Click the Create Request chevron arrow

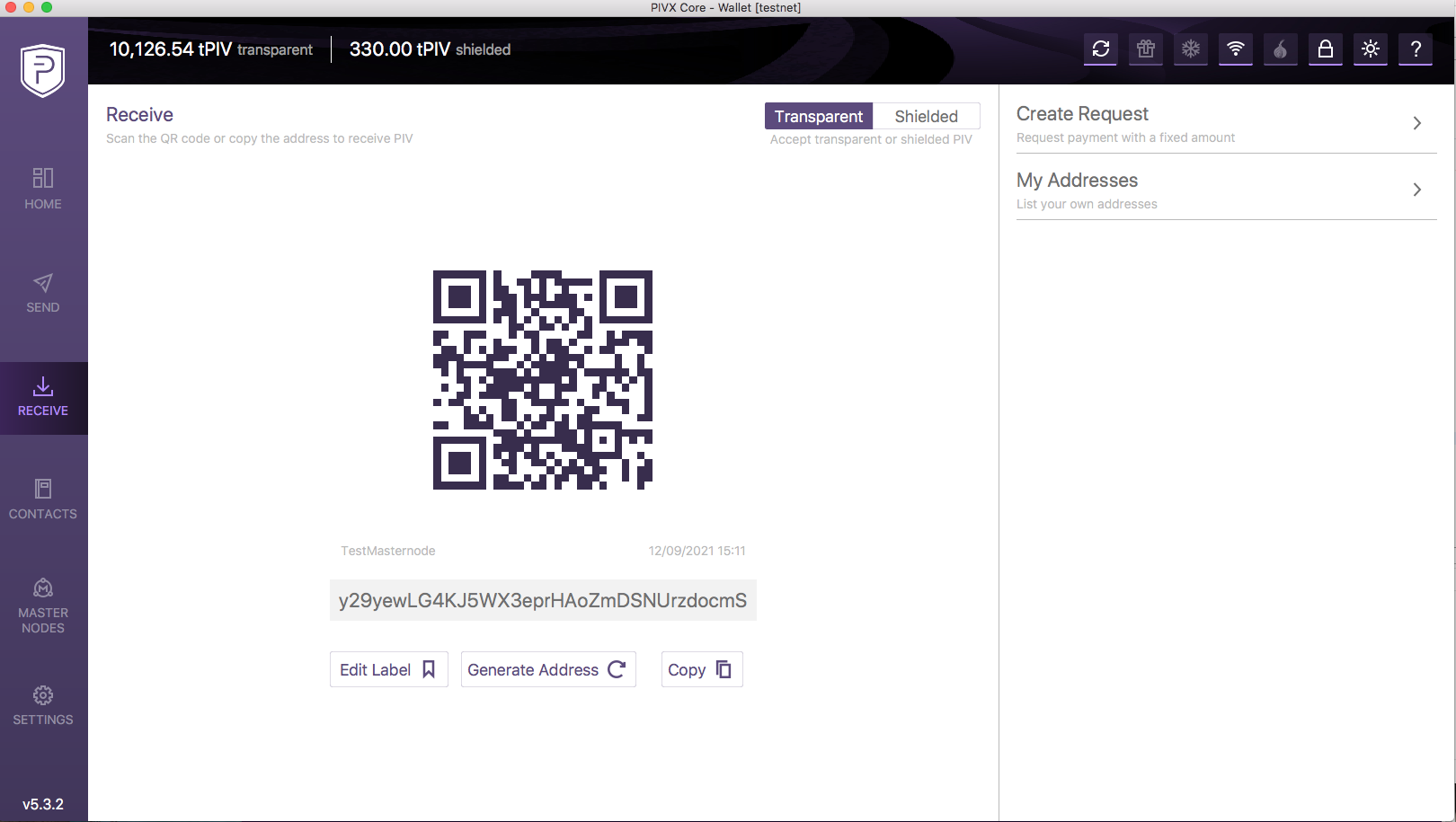coord(1417,123)
